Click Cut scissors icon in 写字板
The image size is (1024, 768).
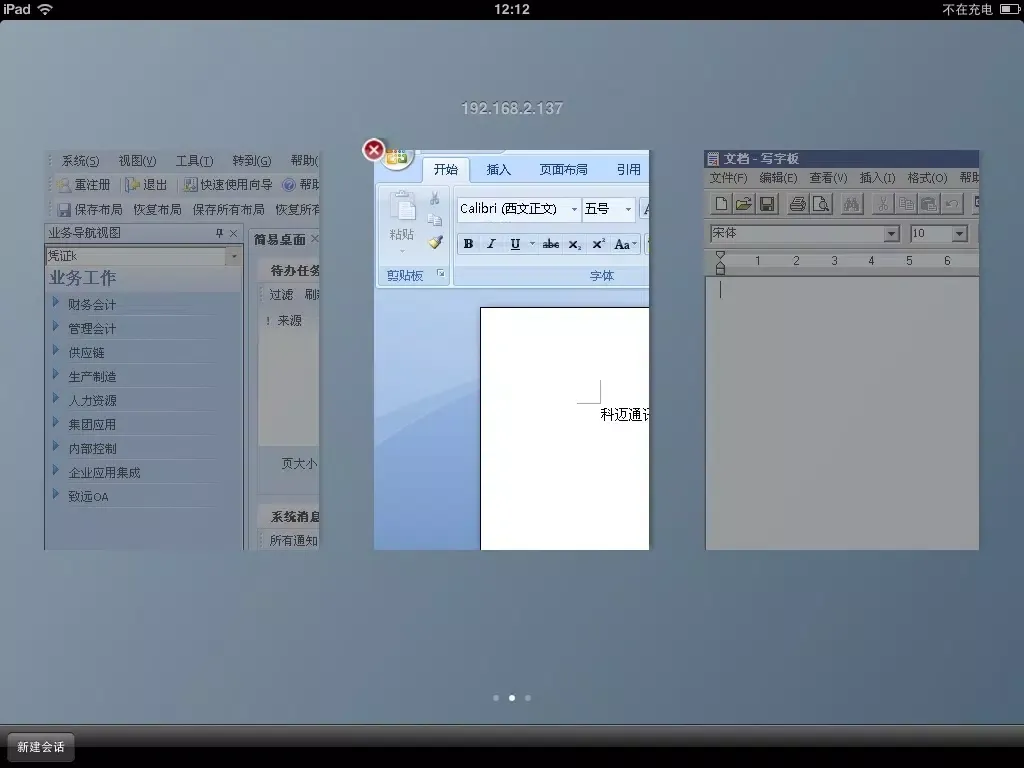coord(882,204)
